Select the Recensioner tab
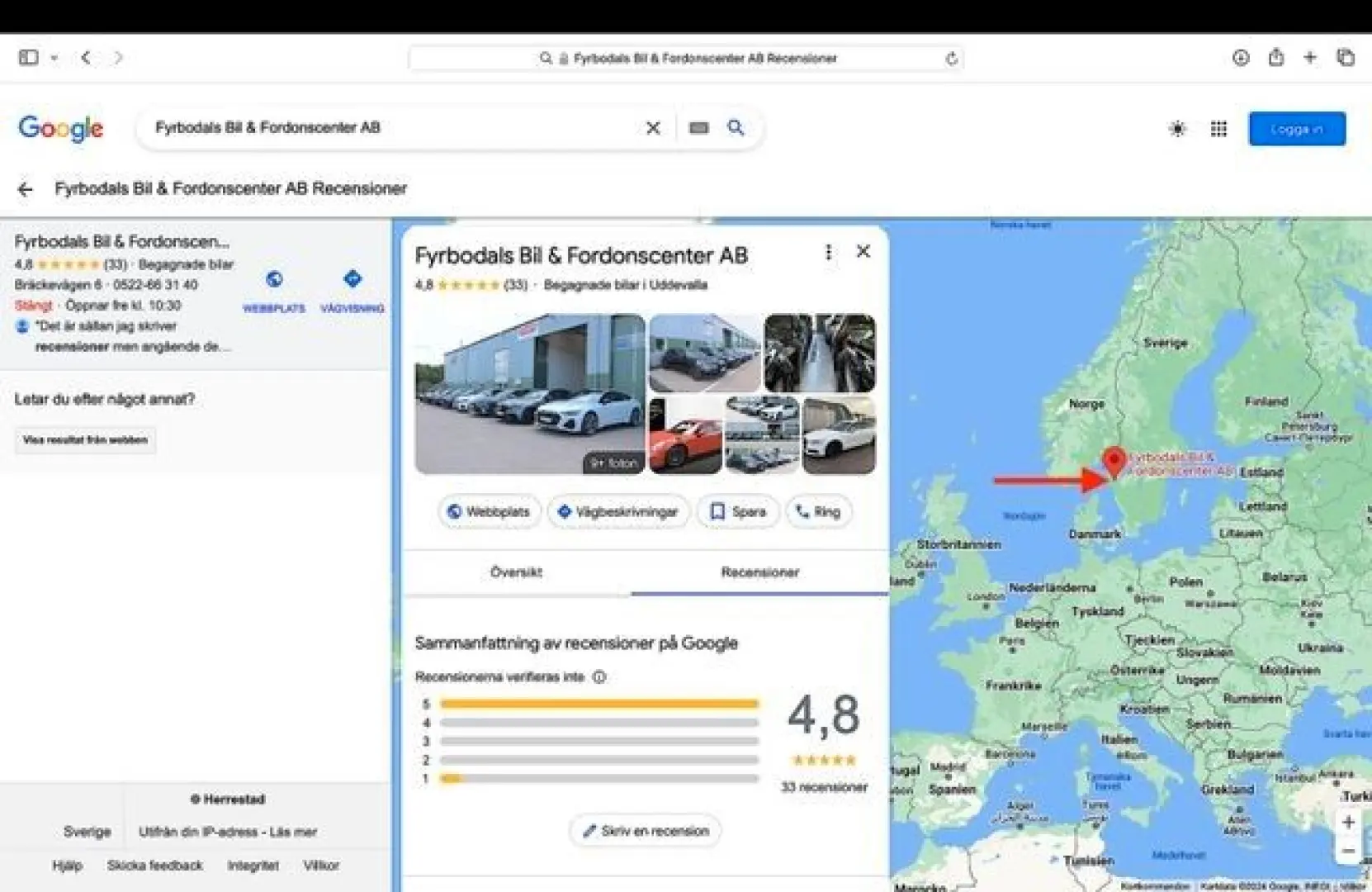The height and width of the screenshot is (892, 1372). coord(759,572)
